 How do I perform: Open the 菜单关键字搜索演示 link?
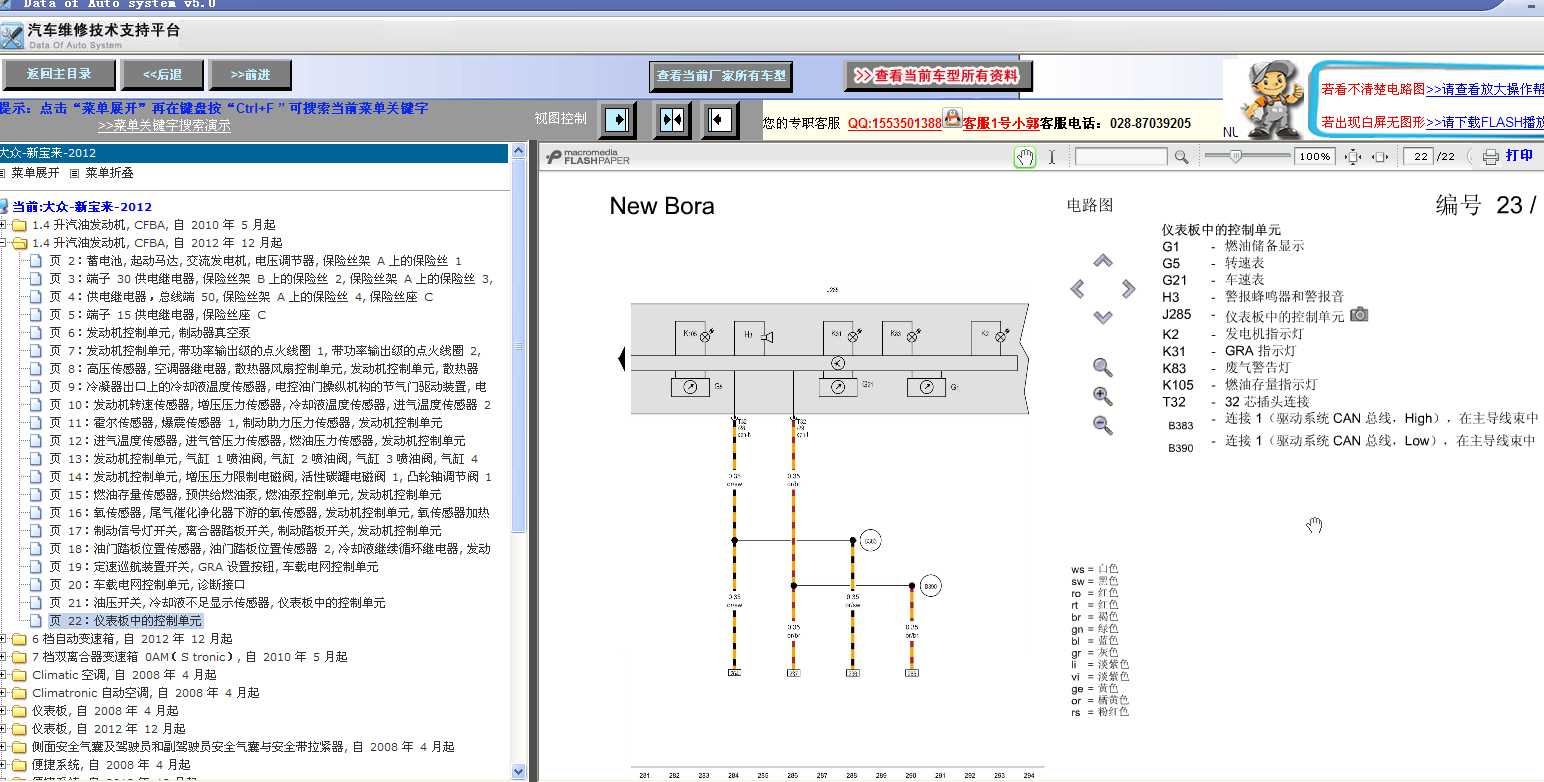(164, 126)
